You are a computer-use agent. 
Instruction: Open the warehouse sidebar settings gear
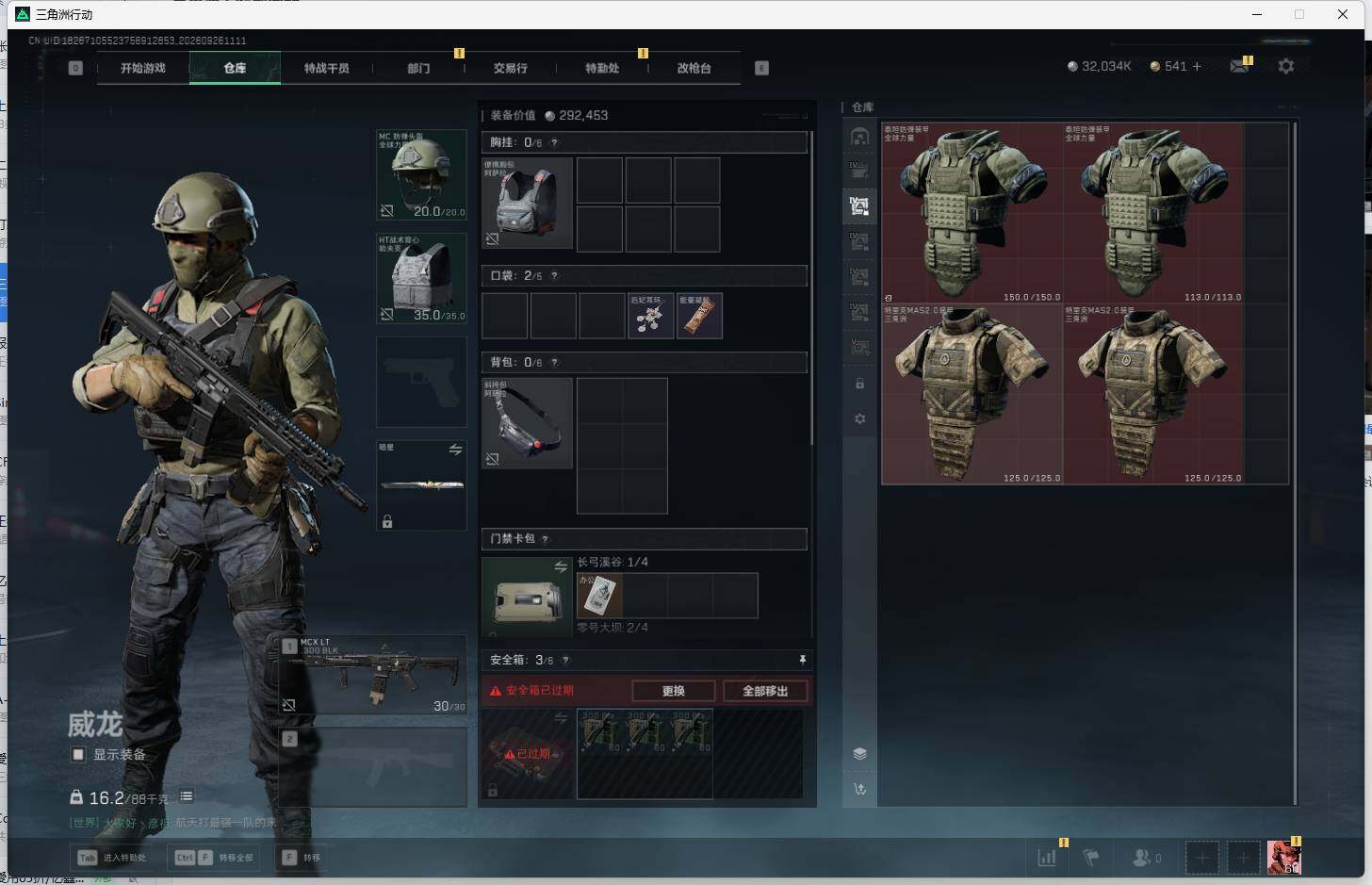point(859,418)
